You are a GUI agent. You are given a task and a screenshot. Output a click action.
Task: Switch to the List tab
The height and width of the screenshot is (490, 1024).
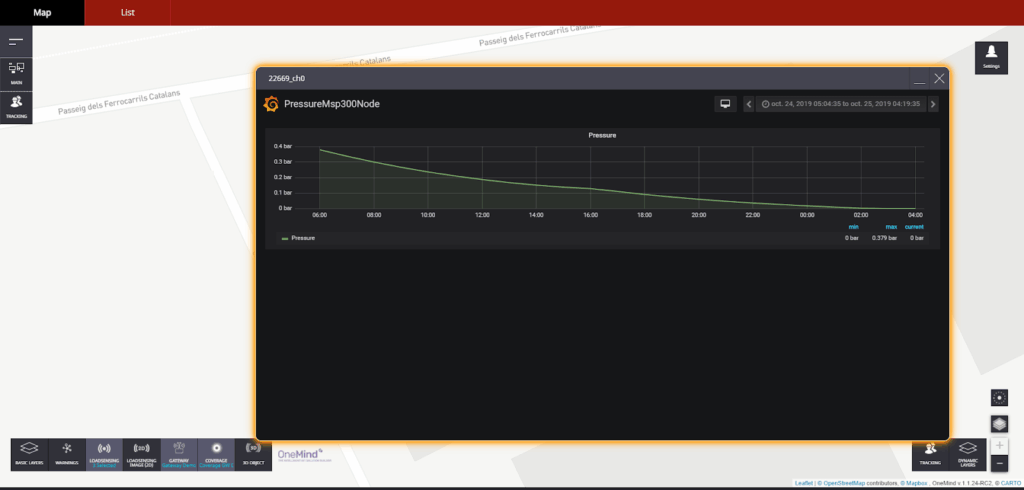click(126, 12)
